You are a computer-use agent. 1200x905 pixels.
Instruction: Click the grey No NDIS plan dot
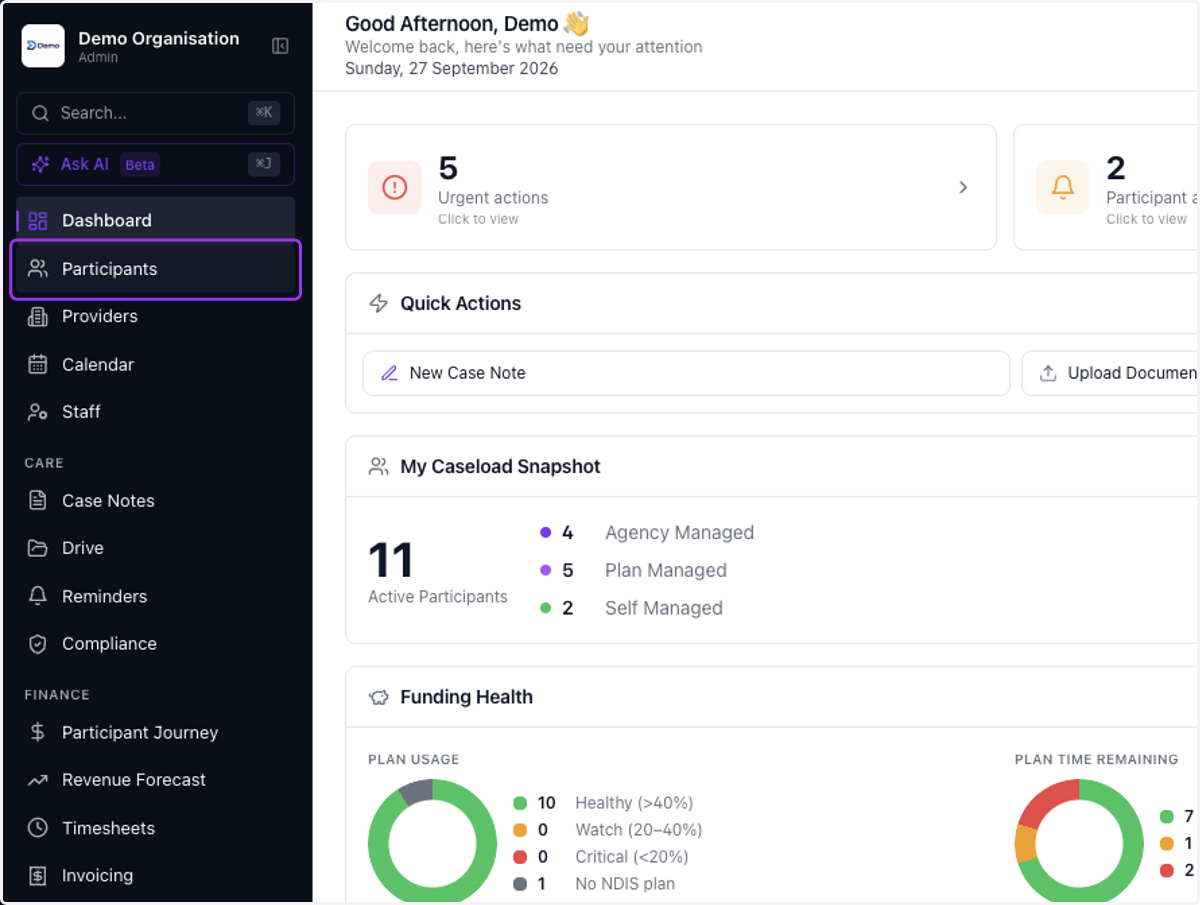point(520,884)
